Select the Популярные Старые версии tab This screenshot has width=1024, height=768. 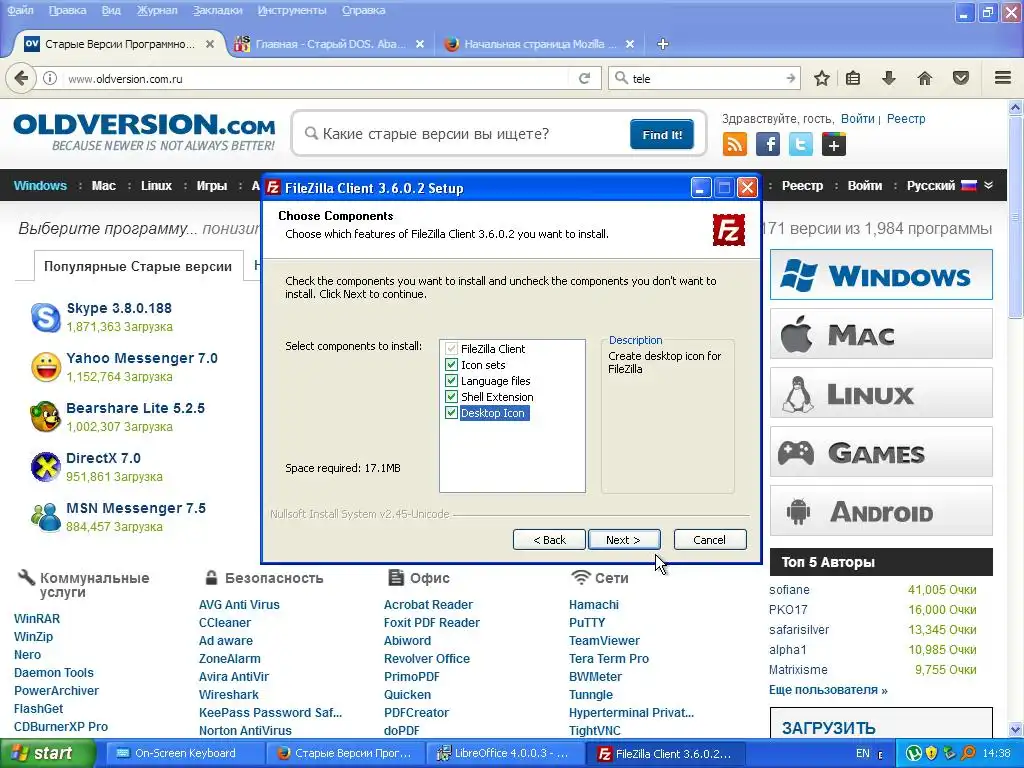pos(138,266)
